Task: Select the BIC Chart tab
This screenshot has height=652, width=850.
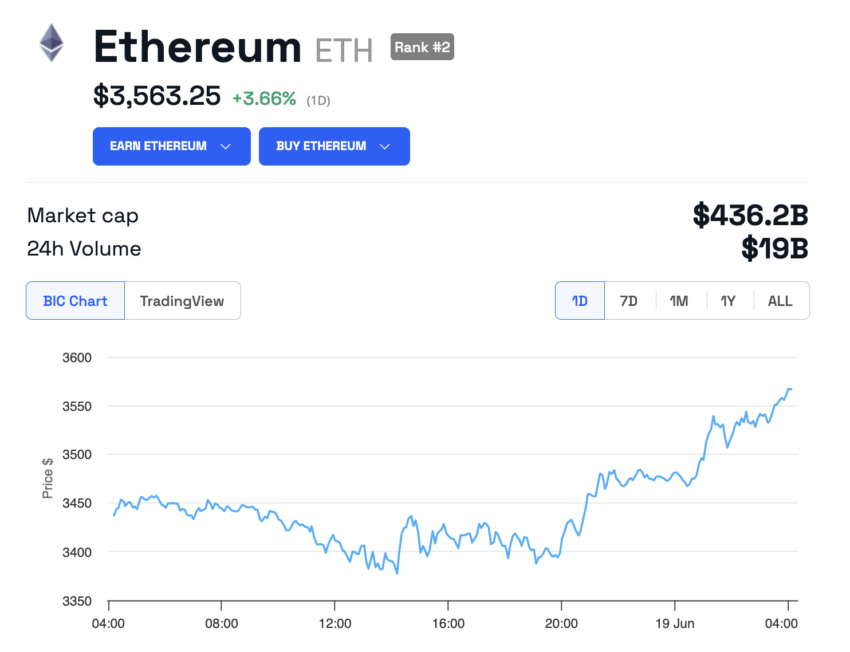Action: pos(75,300)
